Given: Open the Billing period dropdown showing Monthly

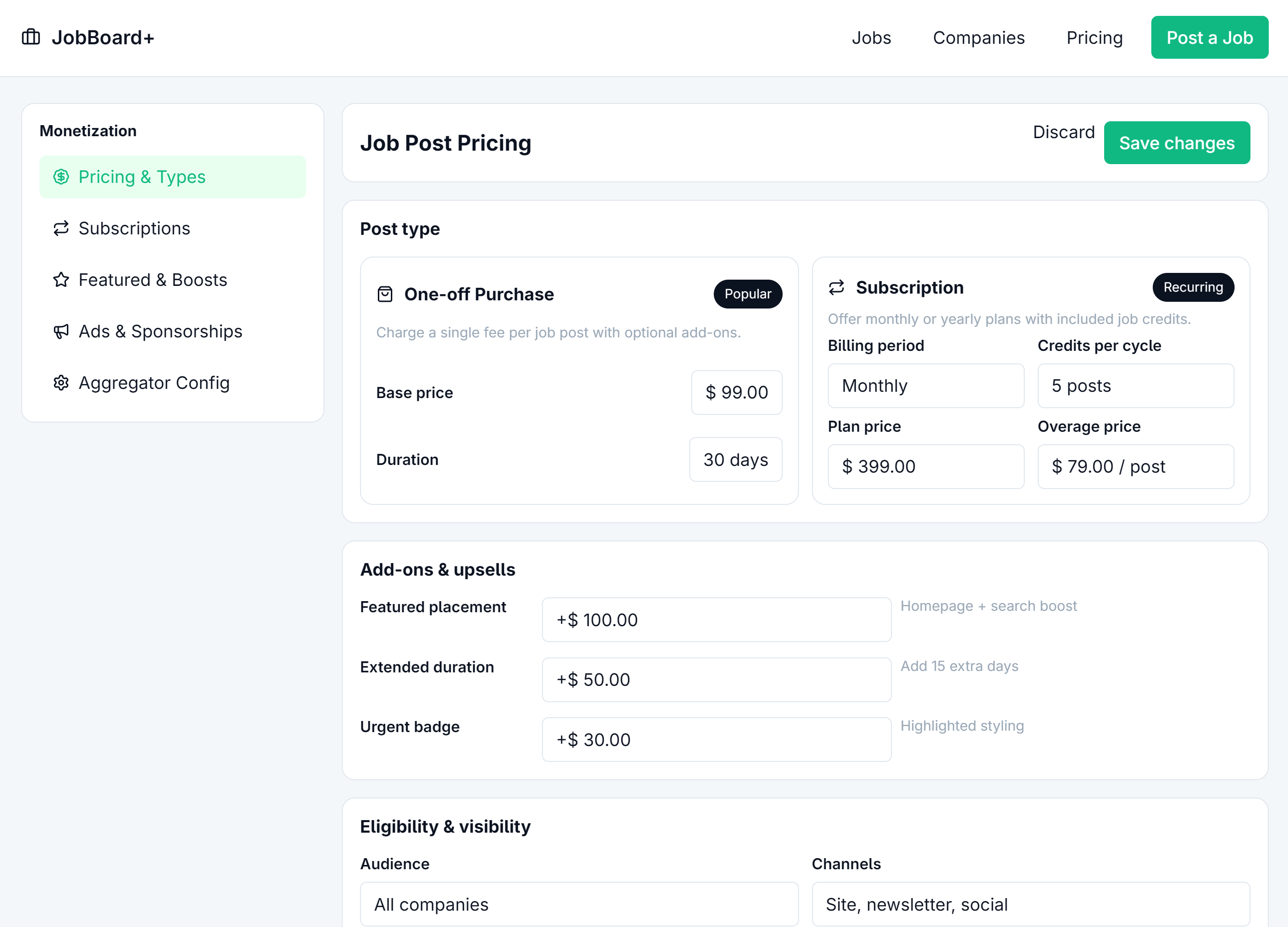Looking at the screenshot, I should [926, 386].
